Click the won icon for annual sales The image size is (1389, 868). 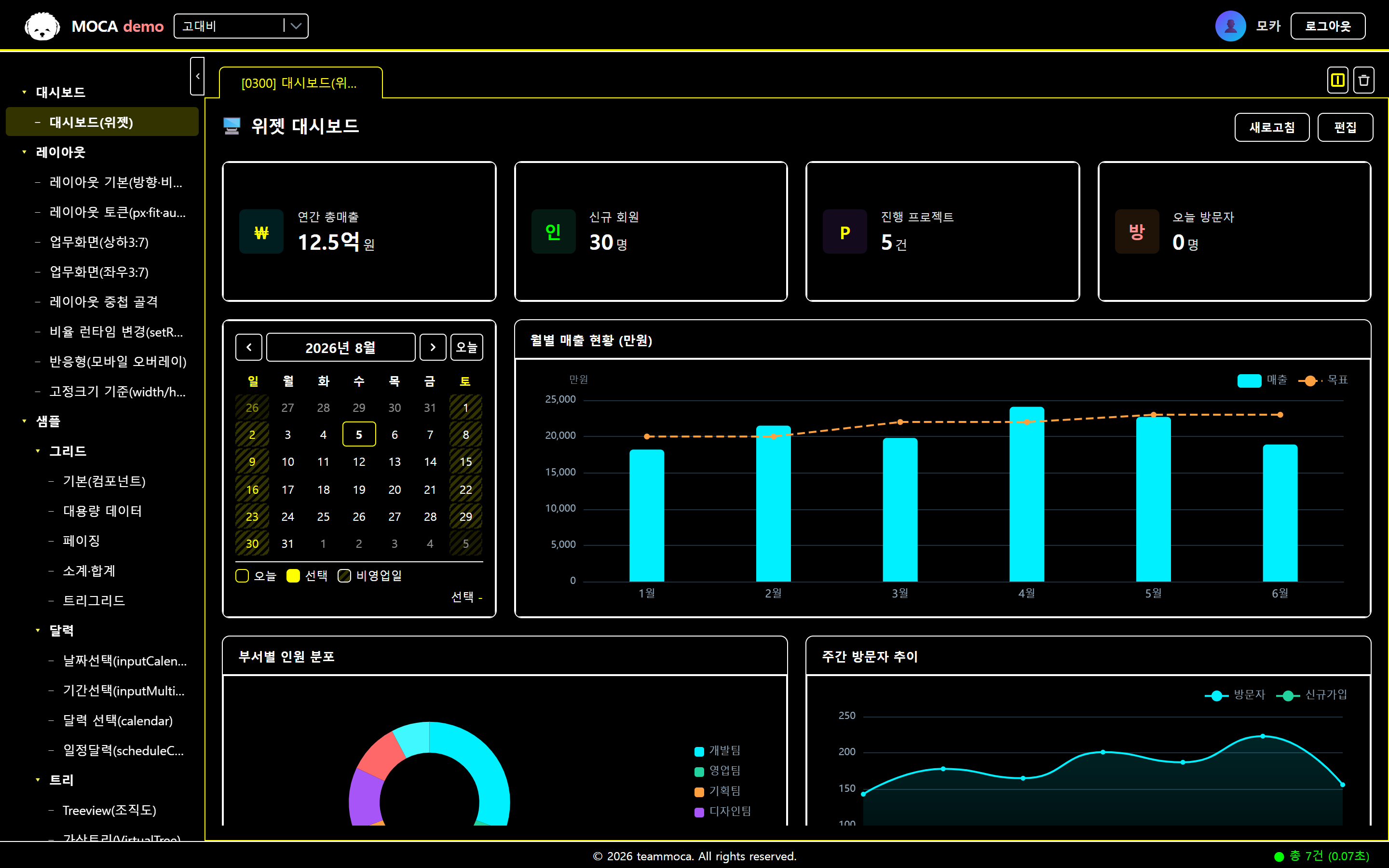[261, 232]
